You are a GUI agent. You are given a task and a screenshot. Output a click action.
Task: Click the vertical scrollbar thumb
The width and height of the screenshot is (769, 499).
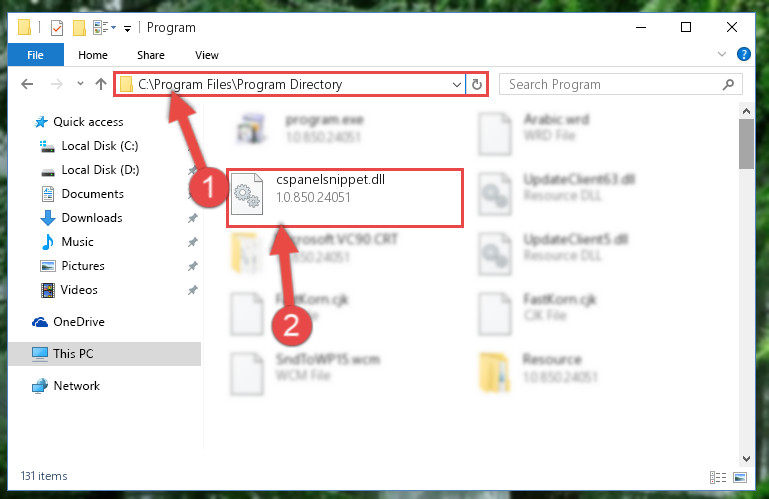pos(746,144)
